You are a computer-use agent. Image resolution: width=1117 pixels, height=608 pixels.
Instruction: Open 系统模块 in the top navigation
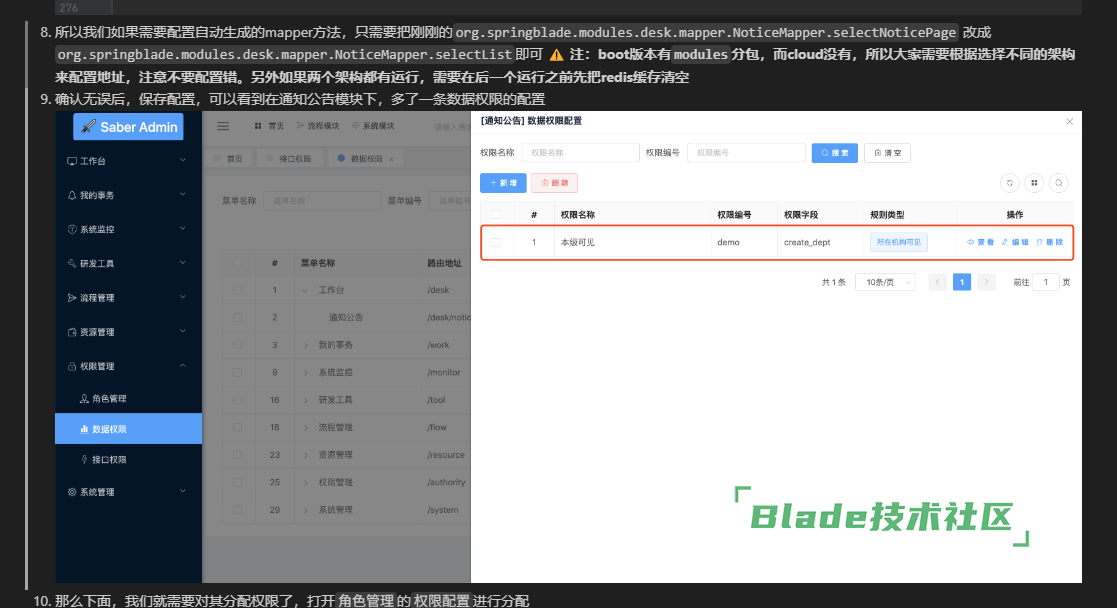(373, 126)
